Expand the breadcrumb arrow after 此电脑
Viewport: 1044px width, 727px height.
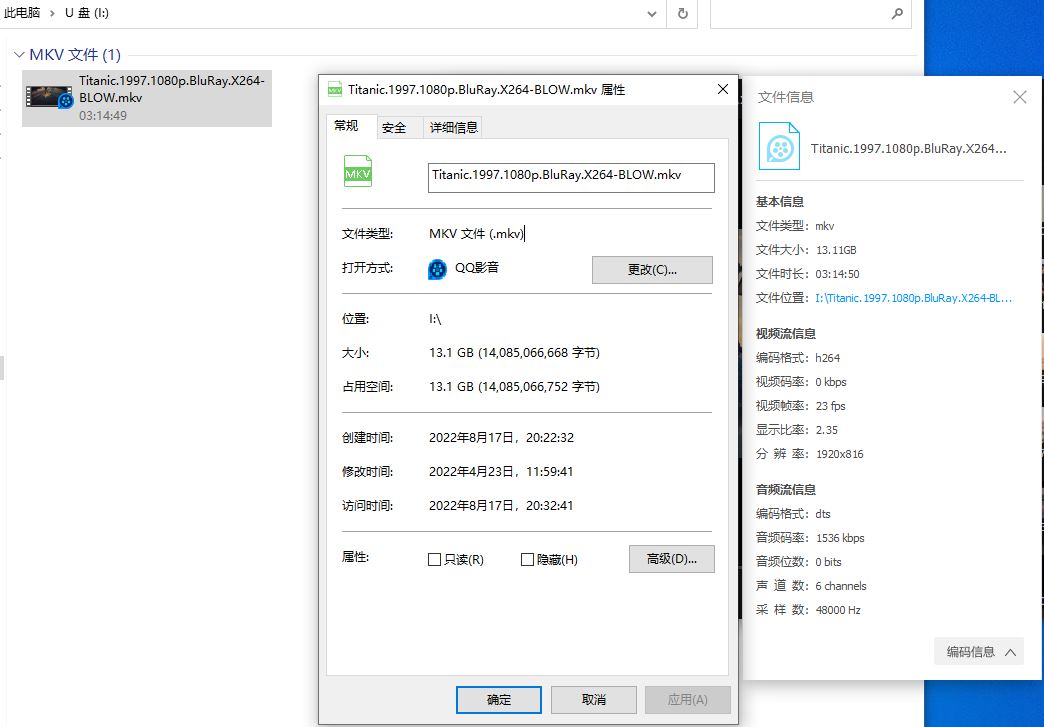49,14
